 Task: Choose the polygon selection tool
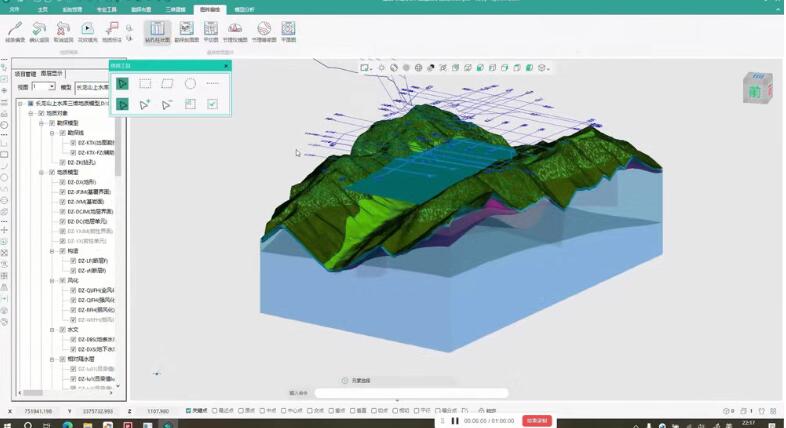point(168,84)
